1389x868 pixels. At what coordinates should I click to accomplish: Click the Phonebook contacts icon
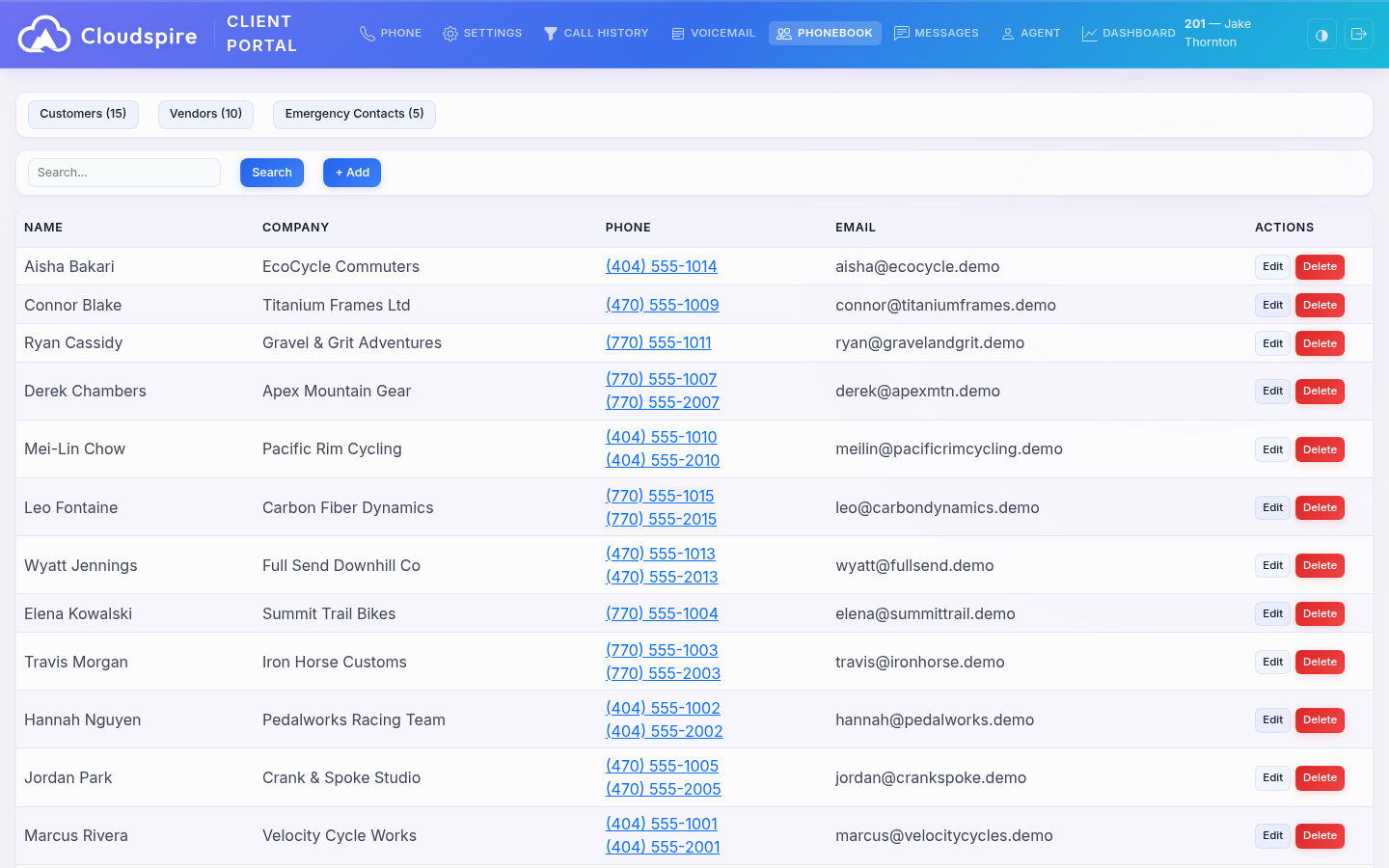[x=783, y=32]
